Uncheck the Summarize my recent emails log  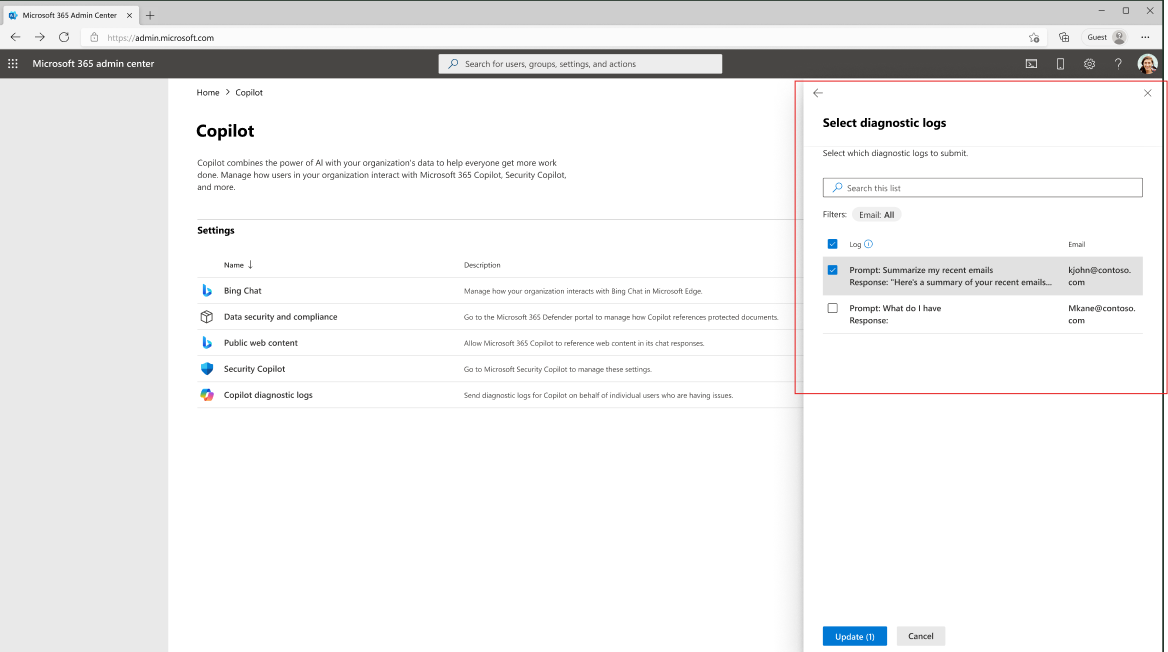click(x=832, y=270)
